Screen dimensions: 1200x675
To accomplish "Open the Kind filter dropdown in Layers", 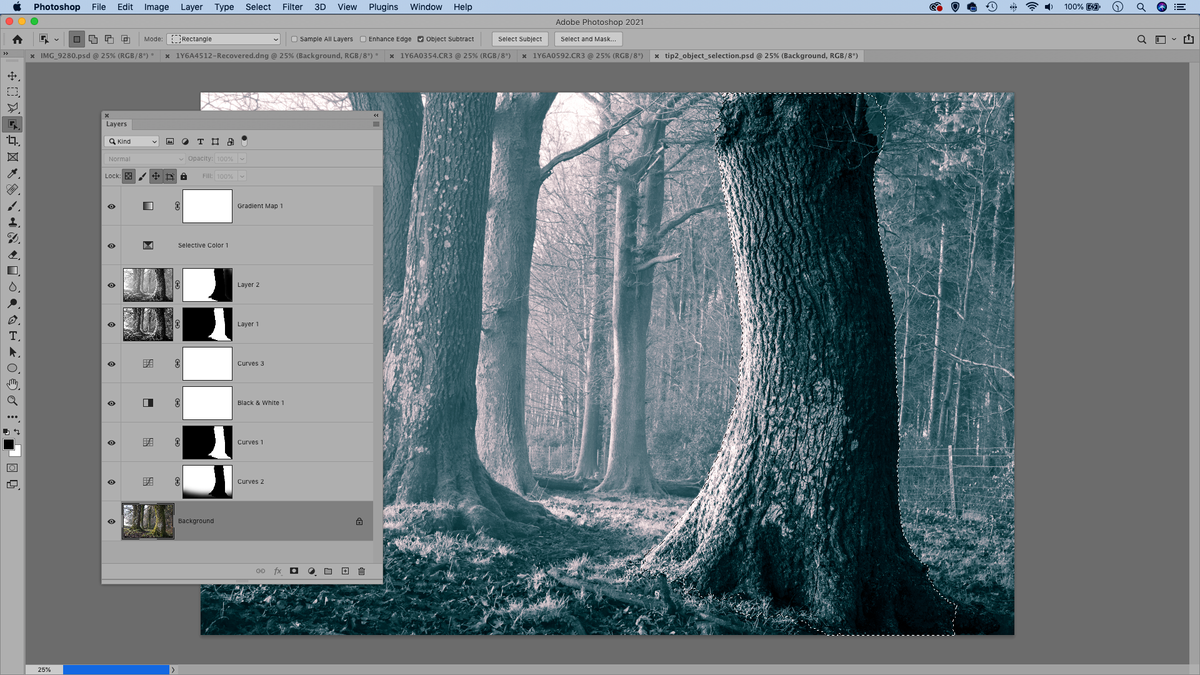I will tap(131, 140).
